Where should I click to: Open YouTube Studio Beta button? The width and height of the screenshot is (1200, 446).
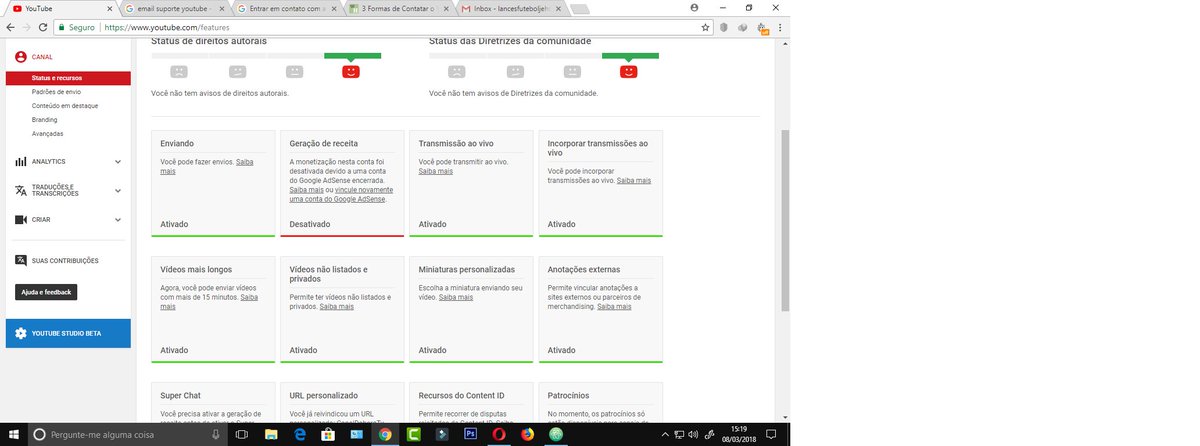point(68,333)
